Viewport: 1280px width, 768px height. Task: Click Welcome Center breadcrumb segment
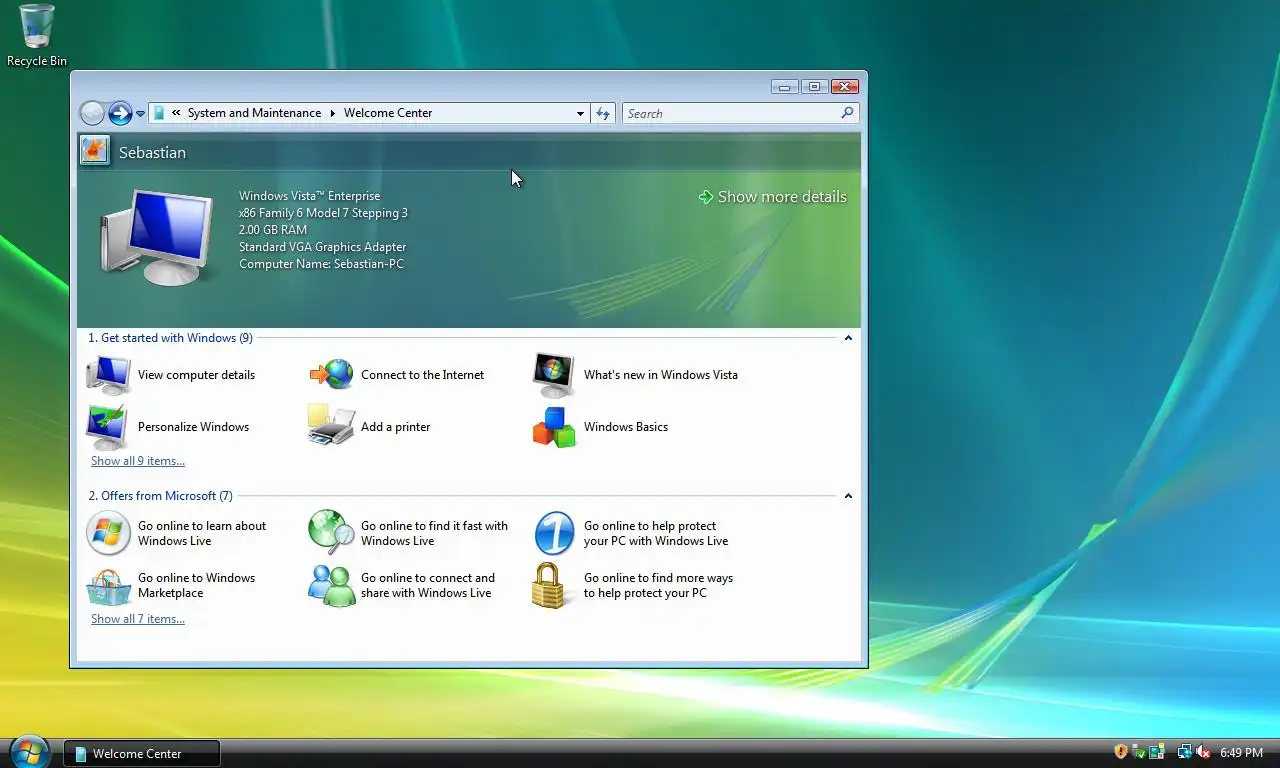click(388, 113)
